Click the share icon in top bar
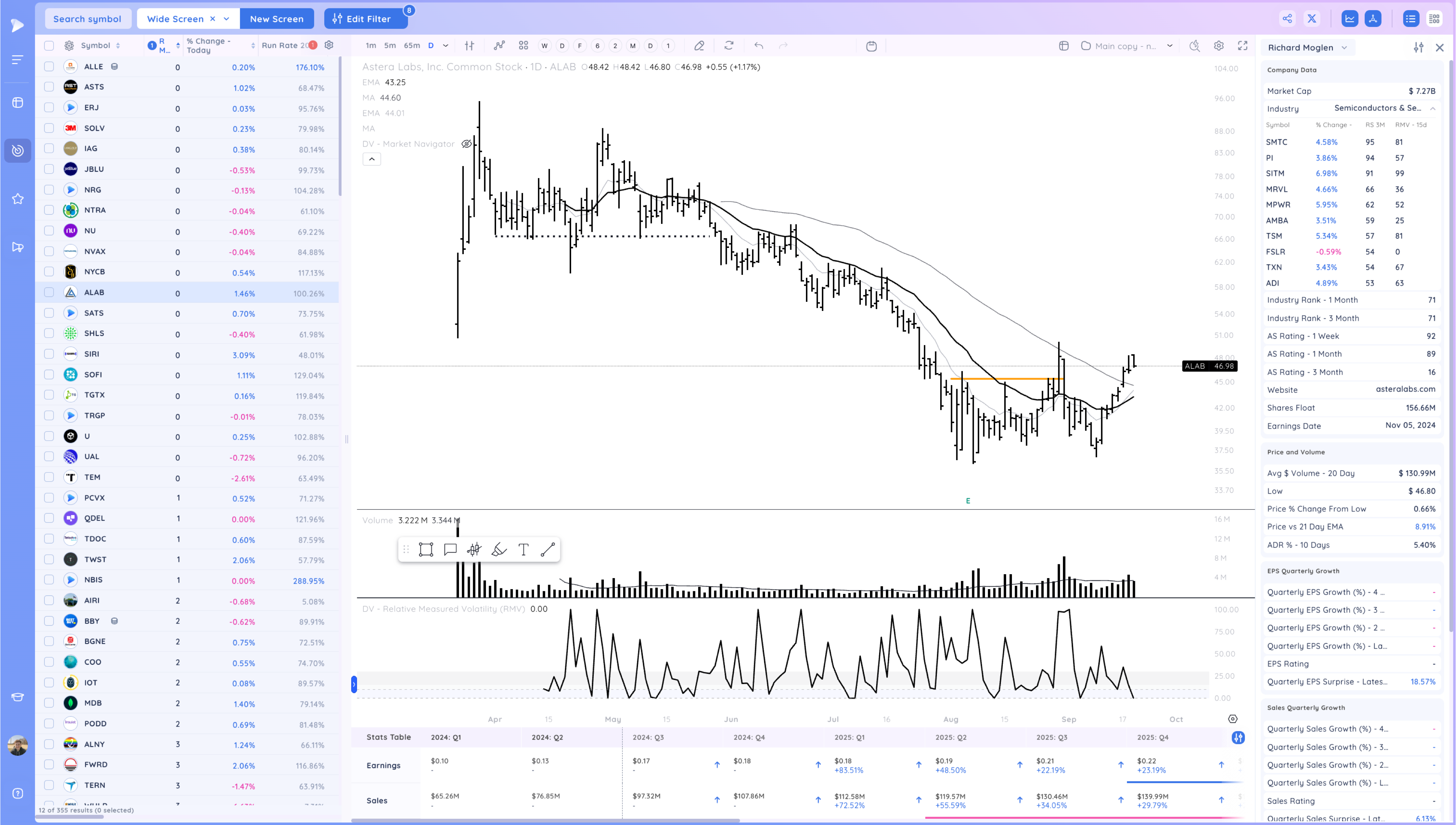The height and width of the screenshot is (825, 1456). (x=1287, y=19)
